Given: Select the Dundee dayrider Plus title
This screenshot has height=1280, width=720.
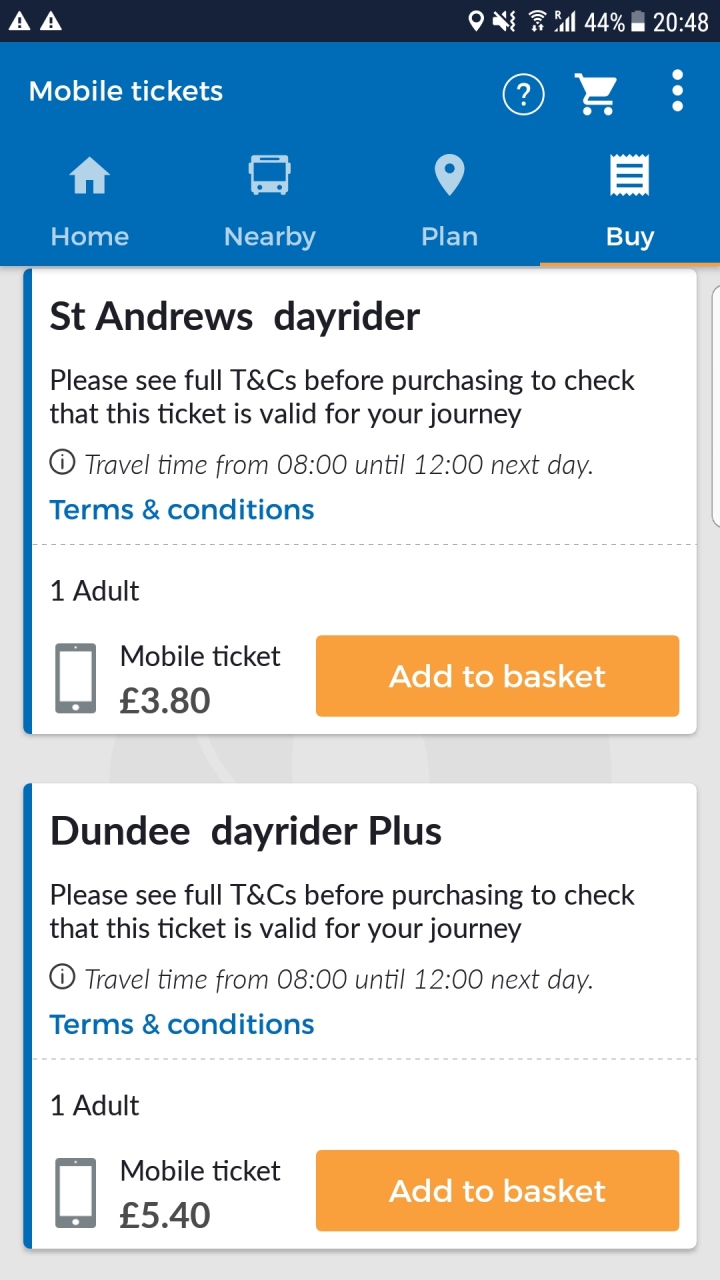Looking at the screenshot, I should click(x=246, y=831).
